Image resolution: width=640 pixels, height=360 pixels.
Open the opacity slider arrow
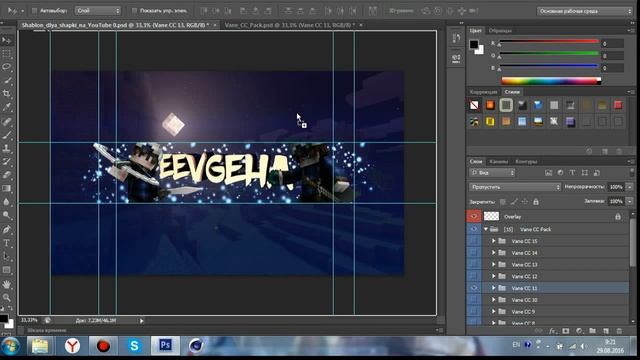629,187
